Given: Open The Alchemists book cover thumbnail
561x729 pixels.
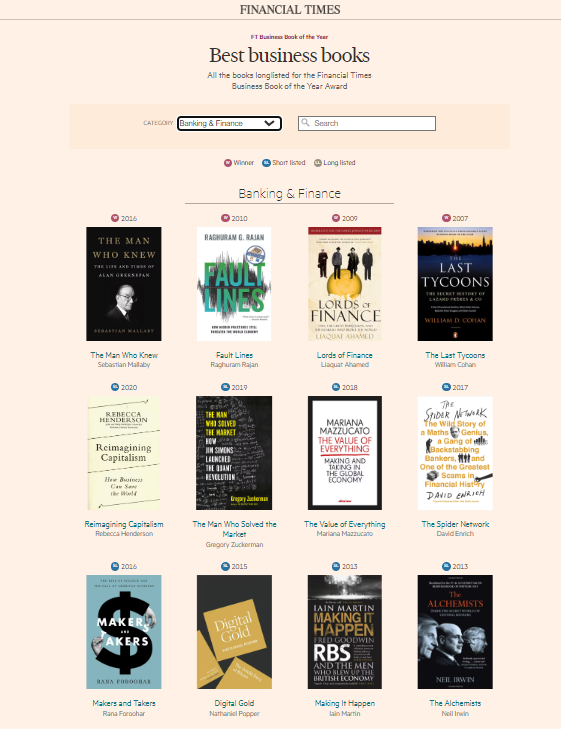Looking at the screenshot, I should pyautogui.click(x=455, y=632).
